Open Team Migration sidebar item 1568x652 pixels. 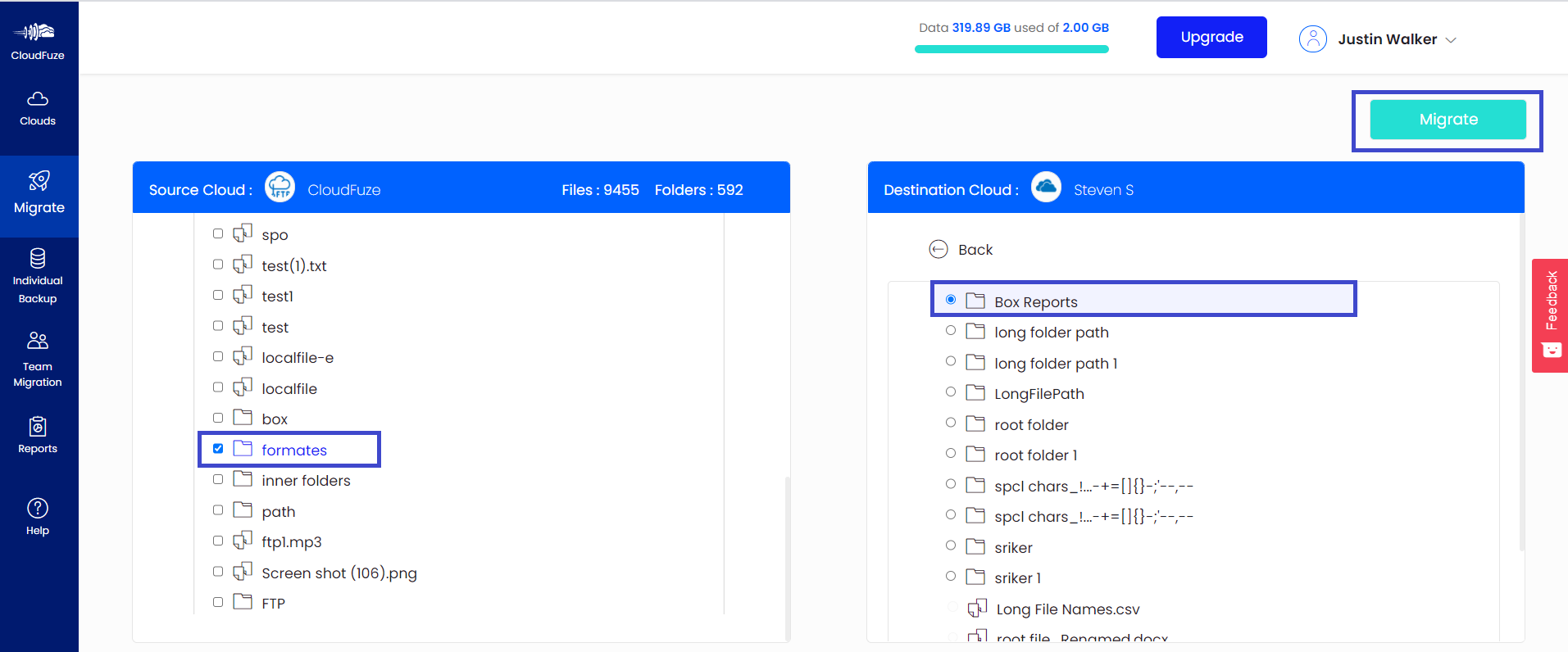[38, 360]
